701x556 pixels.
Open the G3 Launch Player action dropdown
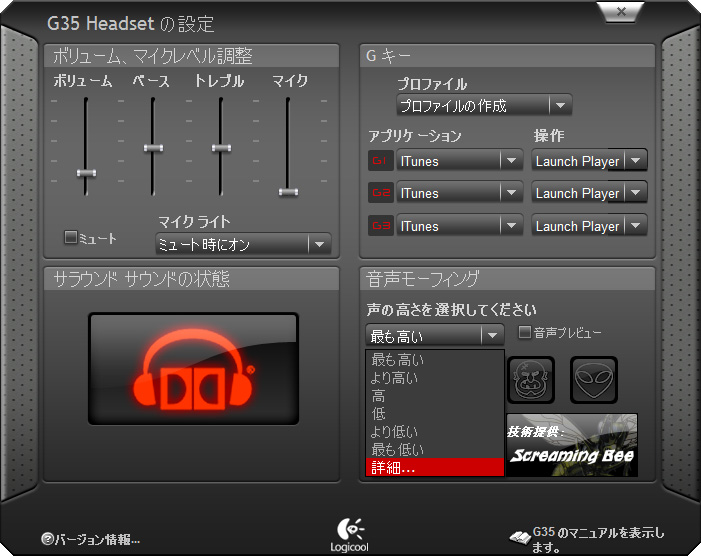(589, 226)
